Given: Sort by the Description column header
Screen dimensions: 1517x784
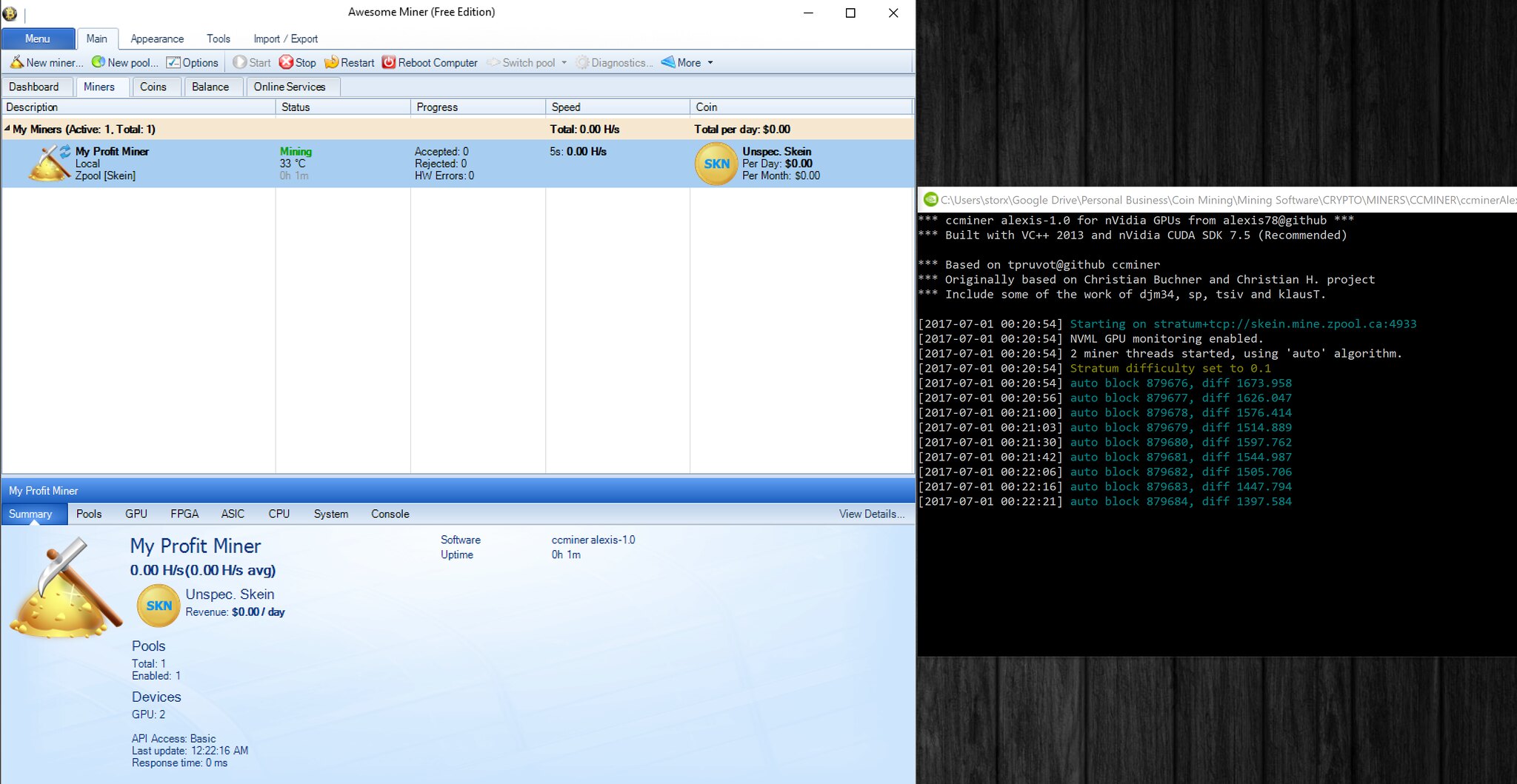Looking at the screenshot, I should [139, 107].
